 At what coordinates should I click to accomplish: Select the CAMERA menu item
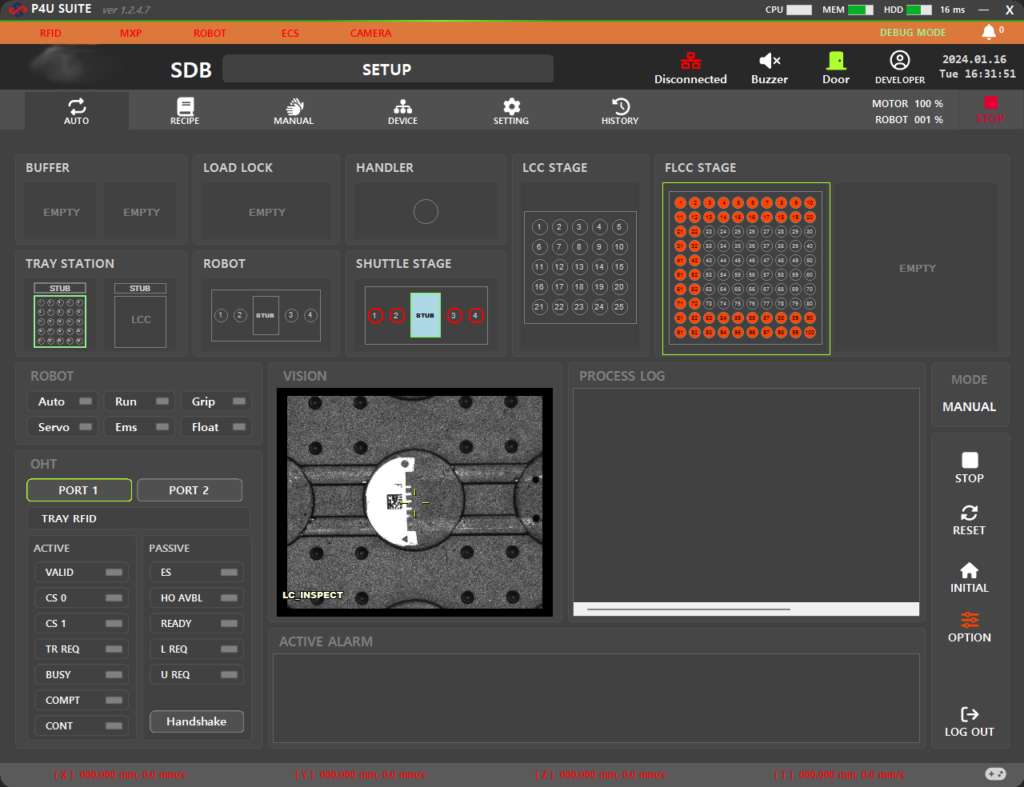pos(370,33)
